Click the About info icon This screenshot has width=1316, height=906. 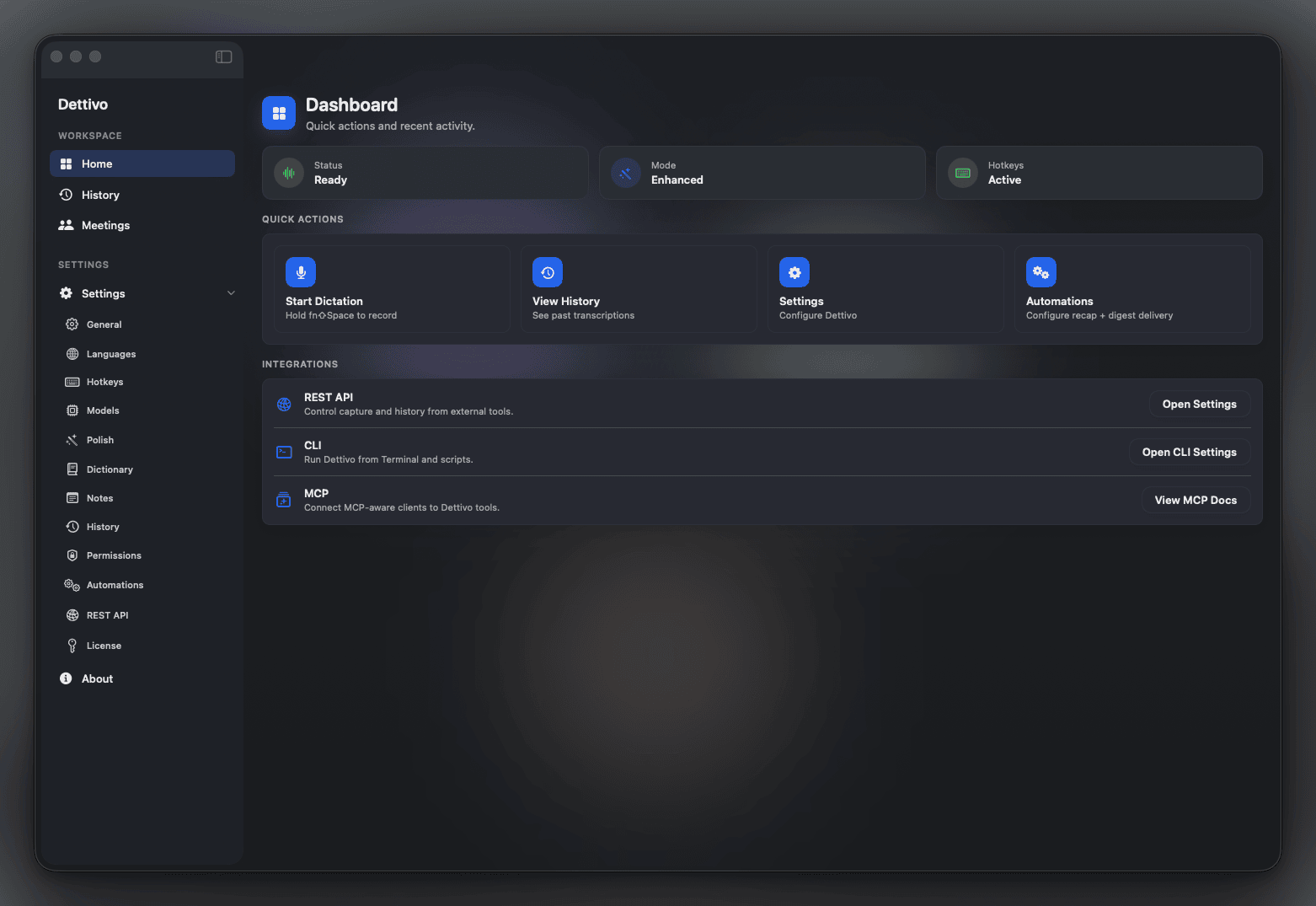click(66, 678)
